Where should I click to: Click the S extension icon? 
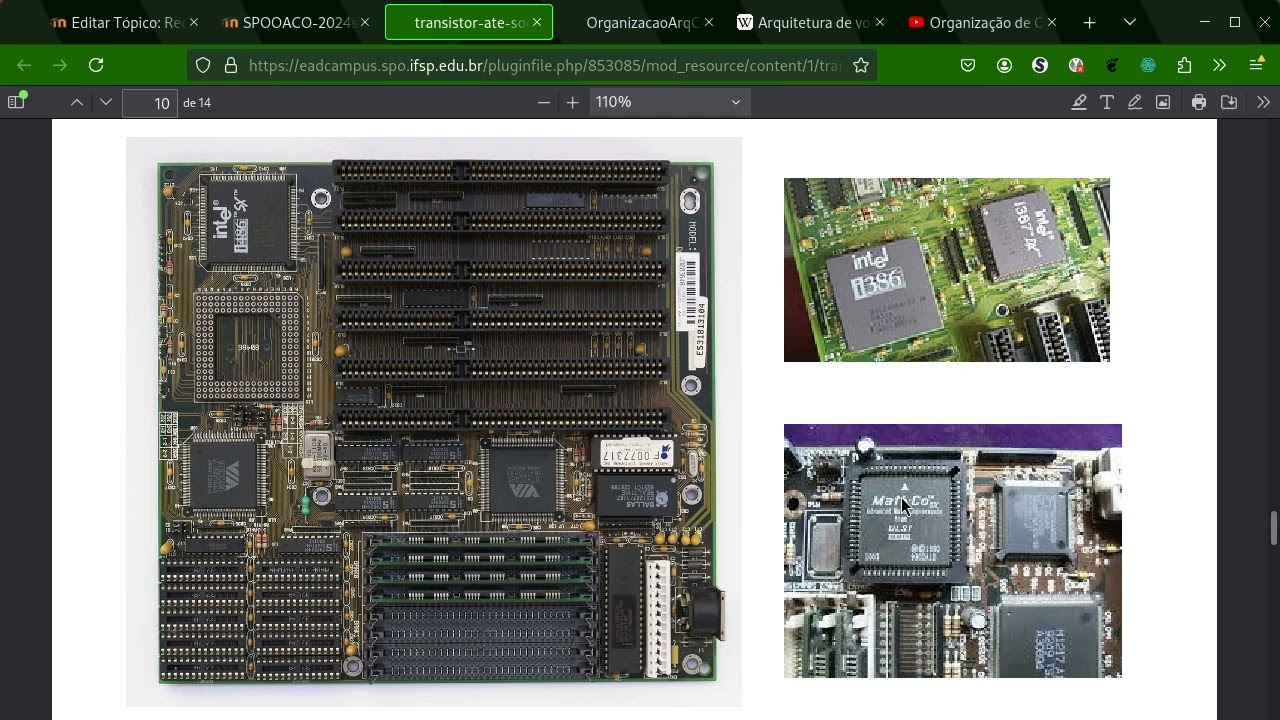(1040, 65)
